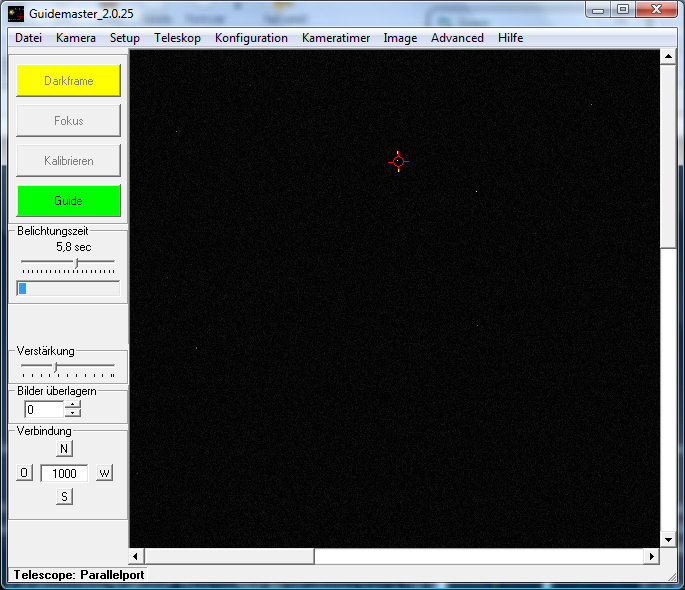Open the Datei menu

29,38
